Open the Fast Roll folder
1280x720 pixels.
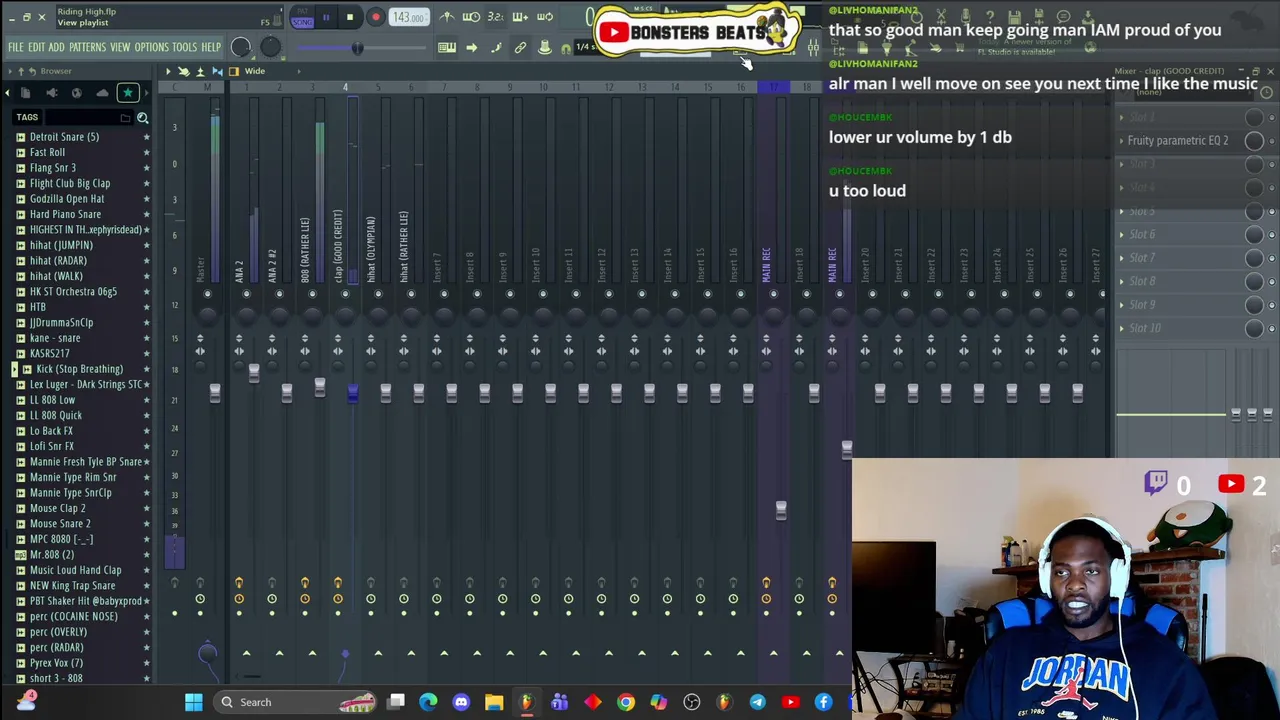[x=47, y=152]
